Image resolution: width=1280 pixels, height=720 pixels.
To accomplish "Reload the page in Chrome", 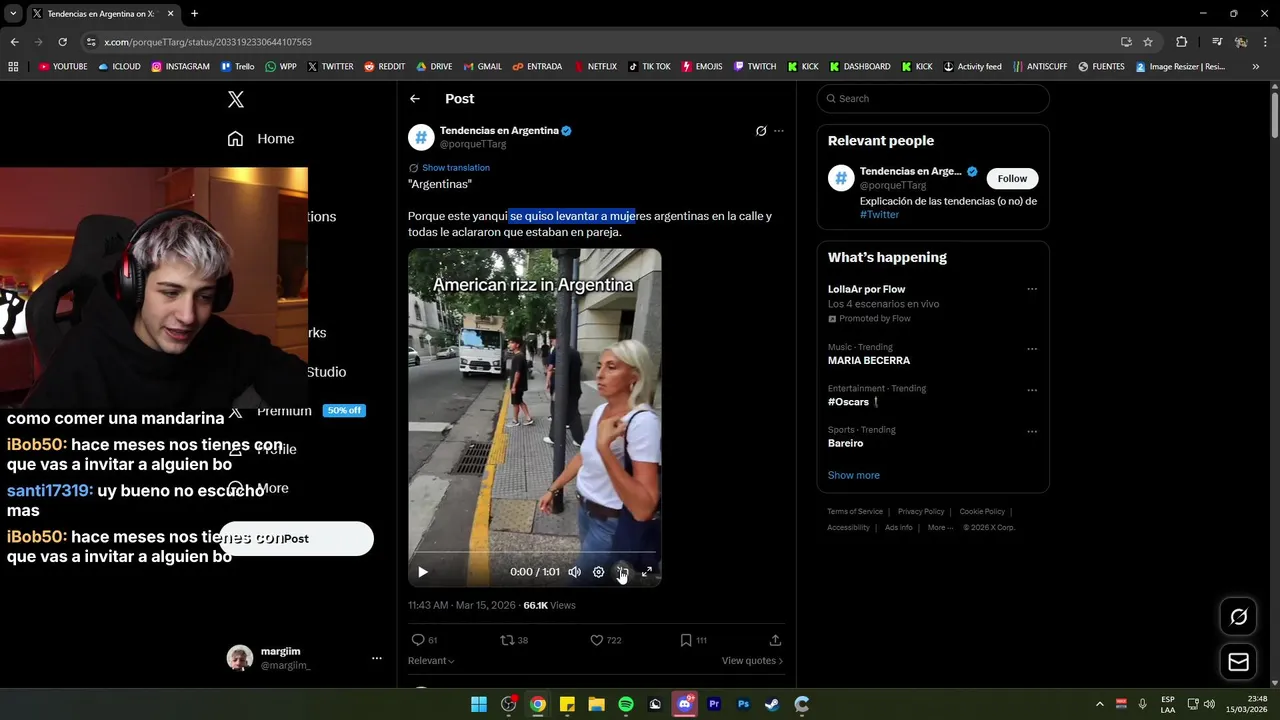I will pyautogui.click(x=62, y=42).
